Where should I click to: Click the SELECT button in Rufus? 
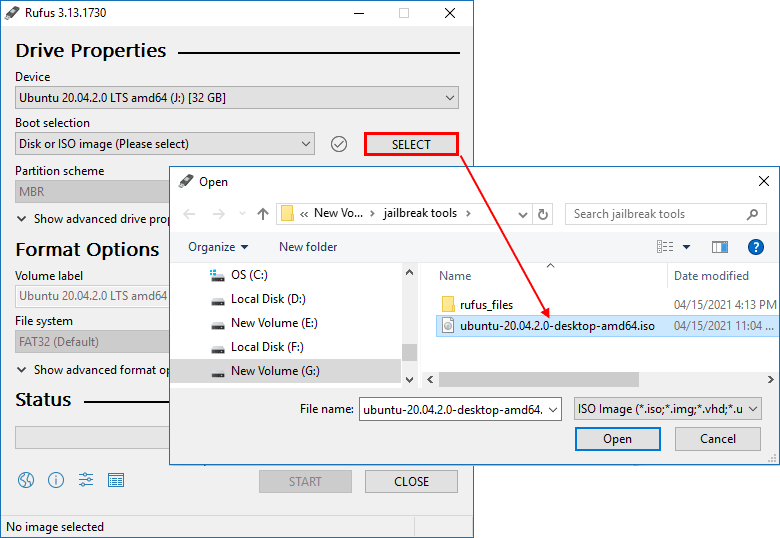(x=411, y=144)
